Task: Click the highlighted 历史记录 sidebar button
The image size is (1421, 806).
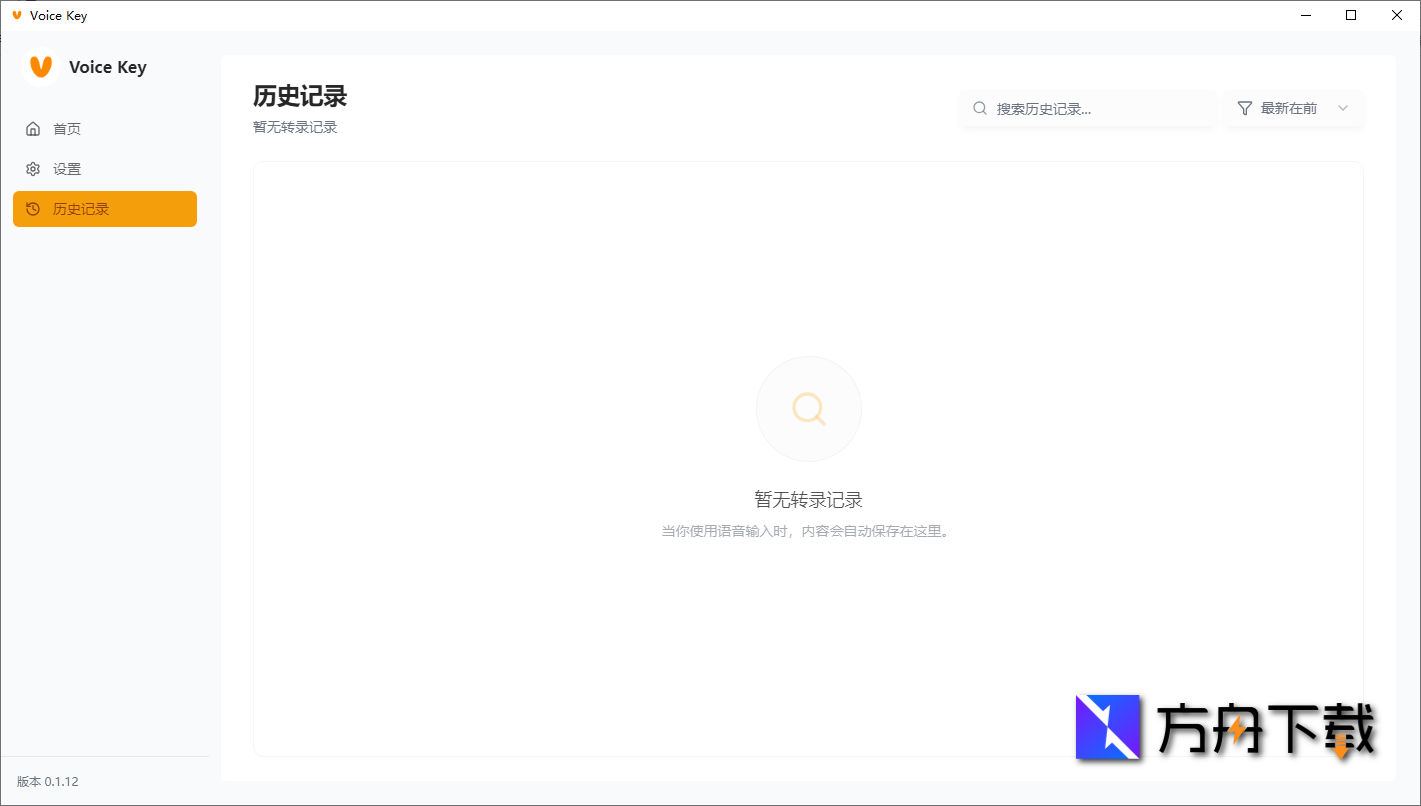Action: [x=104, y=209]
